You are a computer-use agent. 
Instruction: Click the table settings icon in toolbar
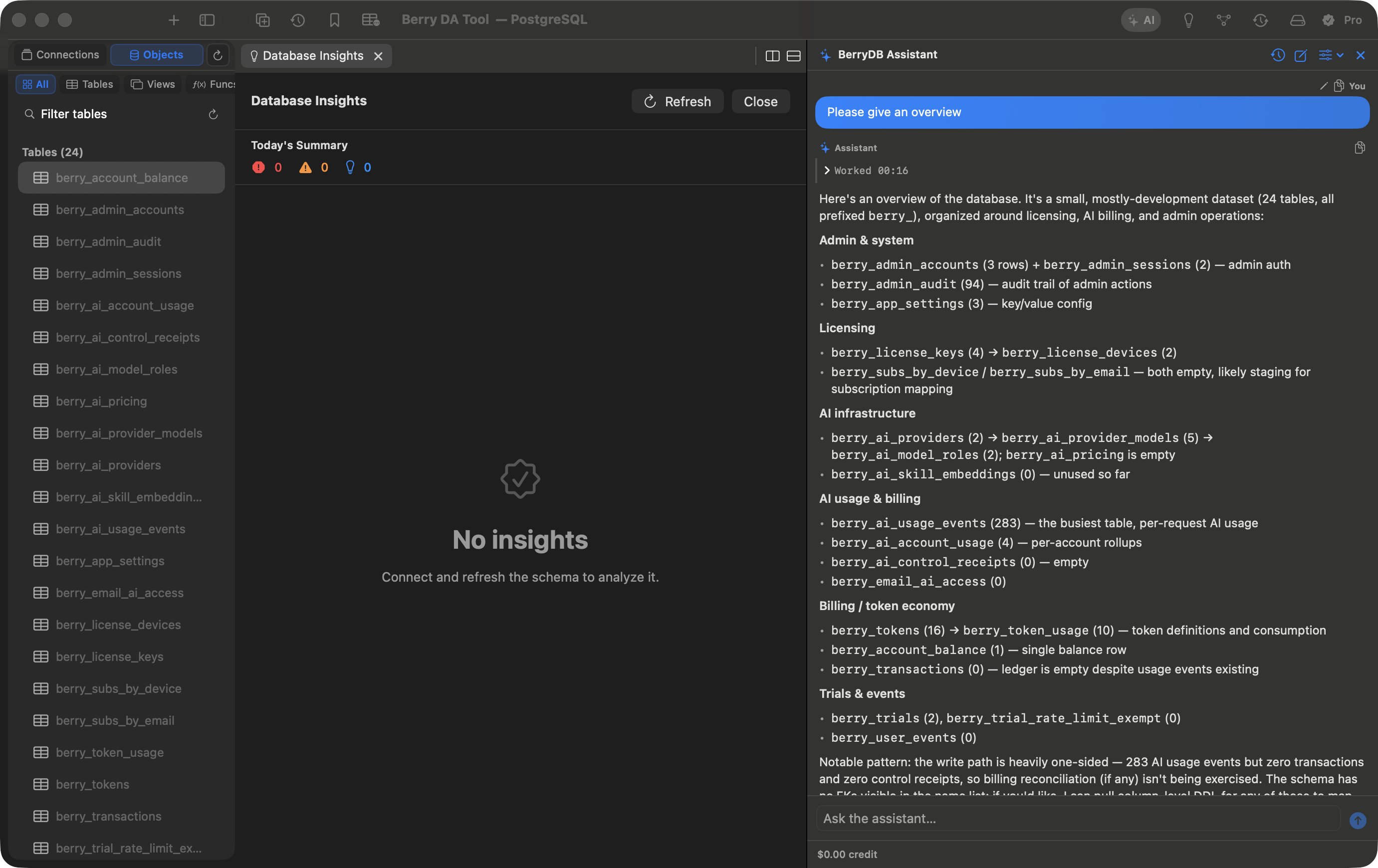click(x=371, y=20)
